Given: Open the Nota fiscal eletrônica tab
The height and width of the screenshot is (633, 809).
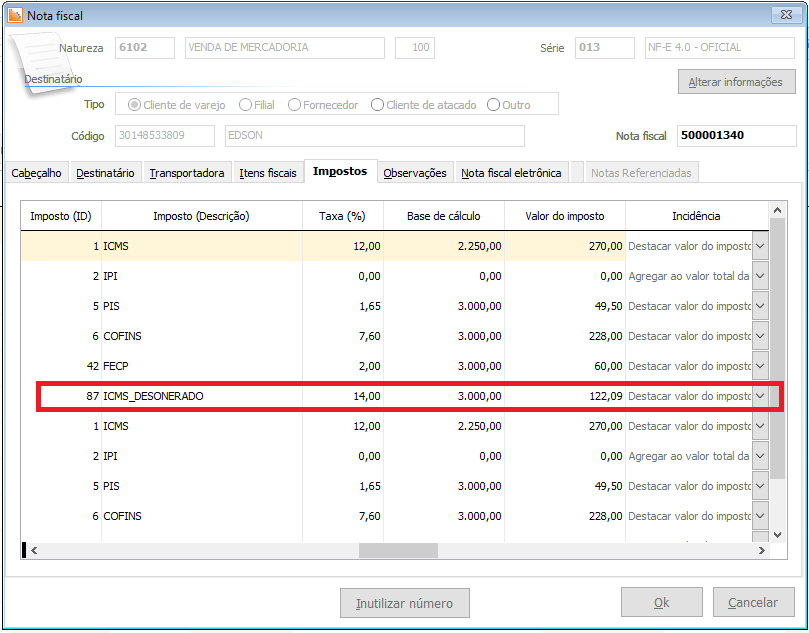Looking at the screenshot, I should [511, 173].
